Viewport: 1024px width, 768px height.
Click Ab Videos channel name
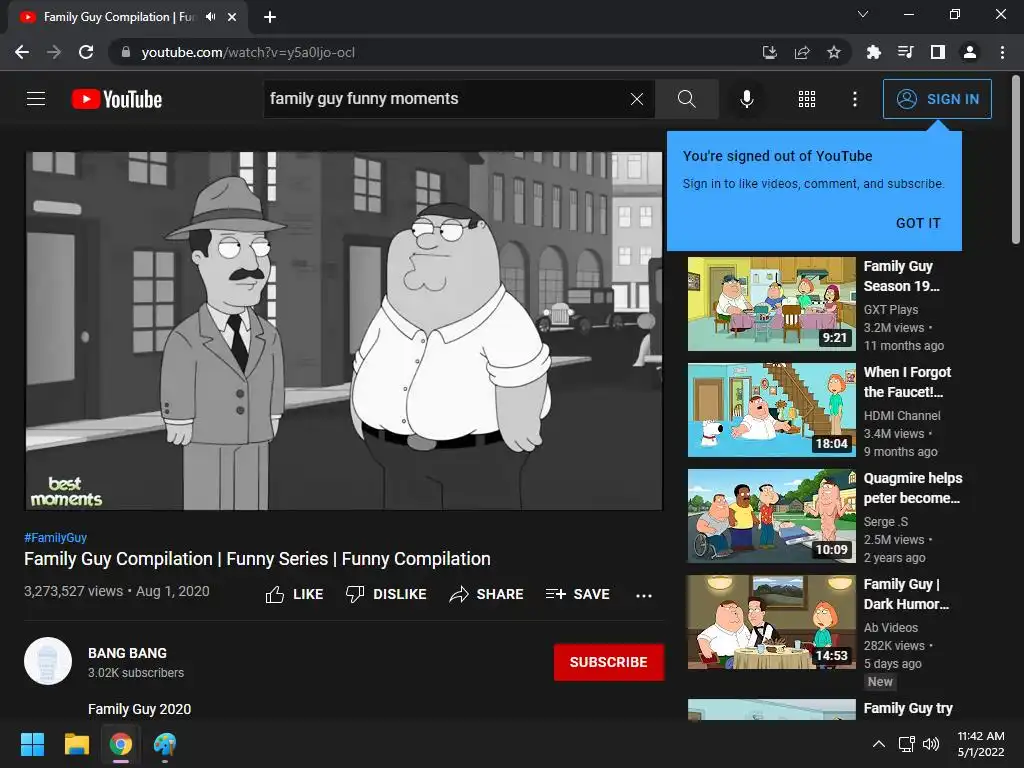coord(891,628)
